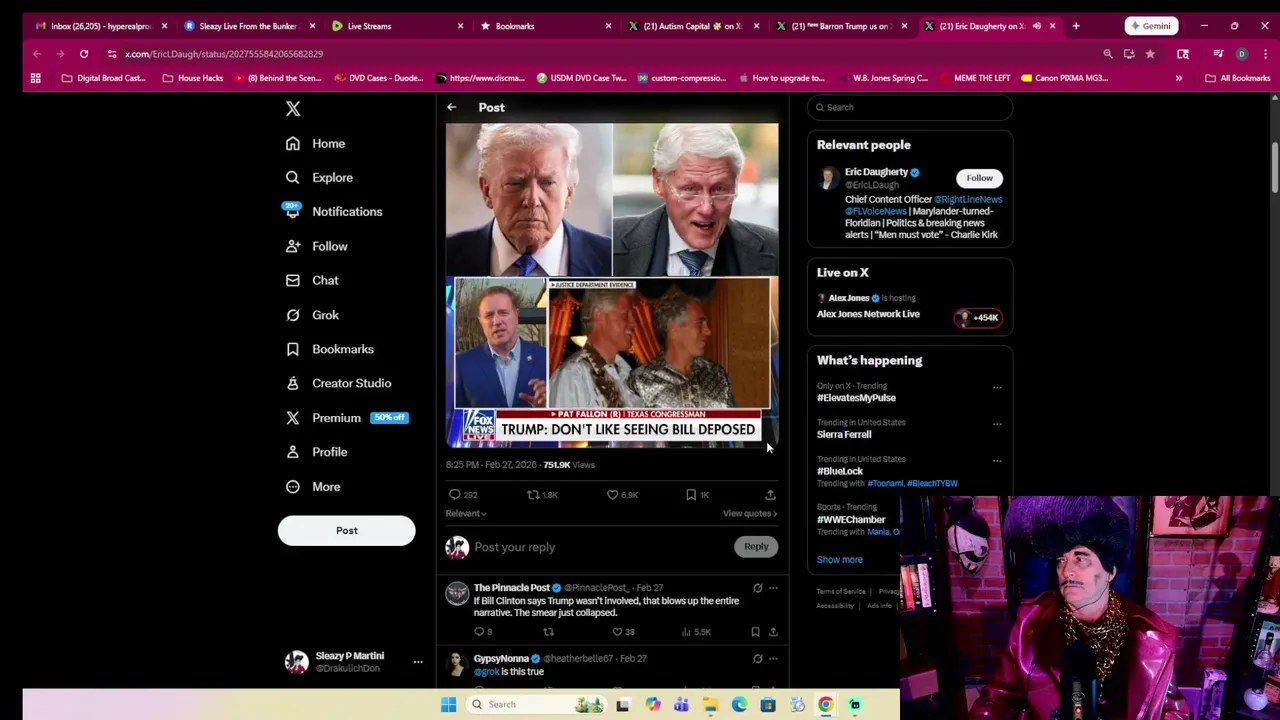Click the repost icon showing 1.8K
Viewport: 1280px width, 720px height.
pos(543,494)
